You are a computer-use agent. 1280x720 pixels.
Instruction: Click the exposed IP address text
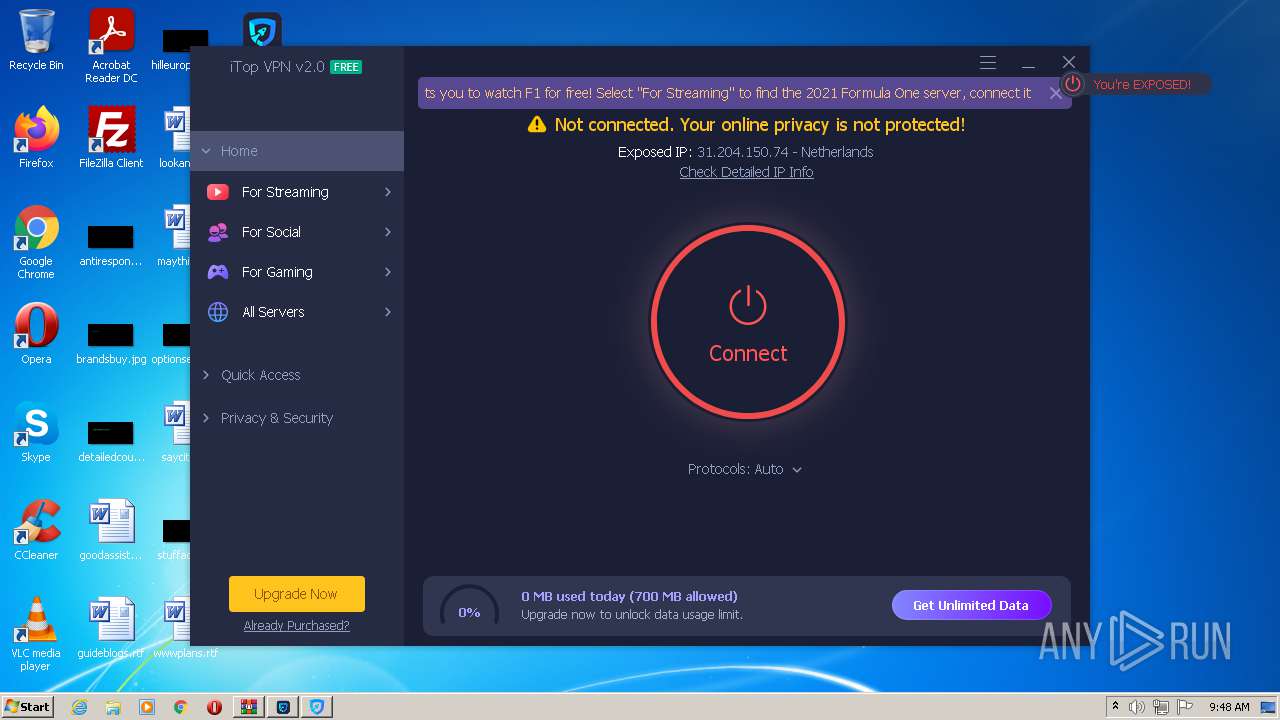click(745, 152)
